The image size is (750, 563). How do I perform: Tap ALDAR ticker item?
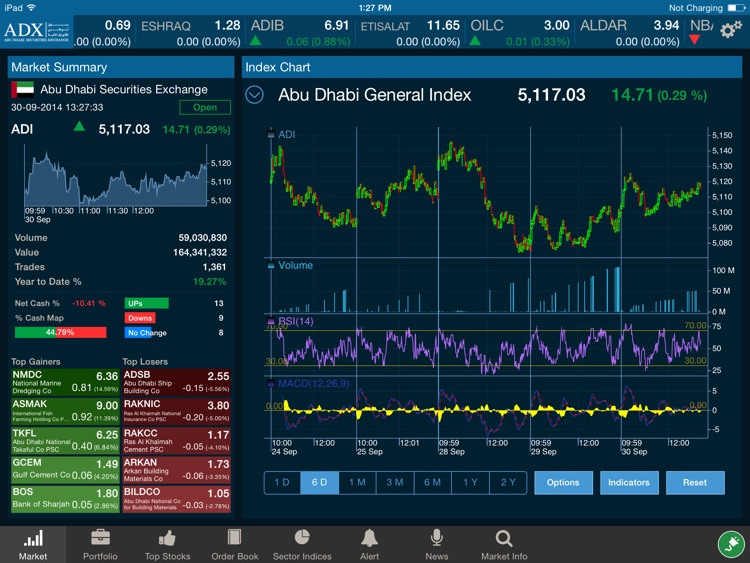(629, 33)
